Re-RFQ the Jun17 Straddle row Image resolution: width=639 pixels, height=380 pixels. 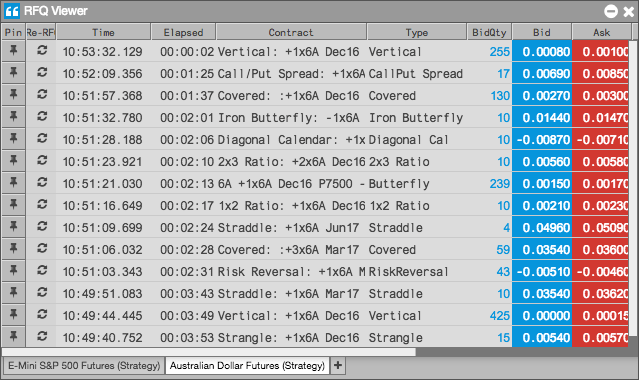(x=42, y=227)
